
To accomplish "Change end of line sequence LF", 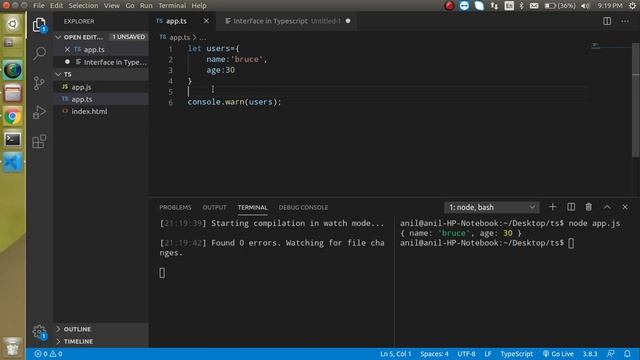I will coord(488,354).
